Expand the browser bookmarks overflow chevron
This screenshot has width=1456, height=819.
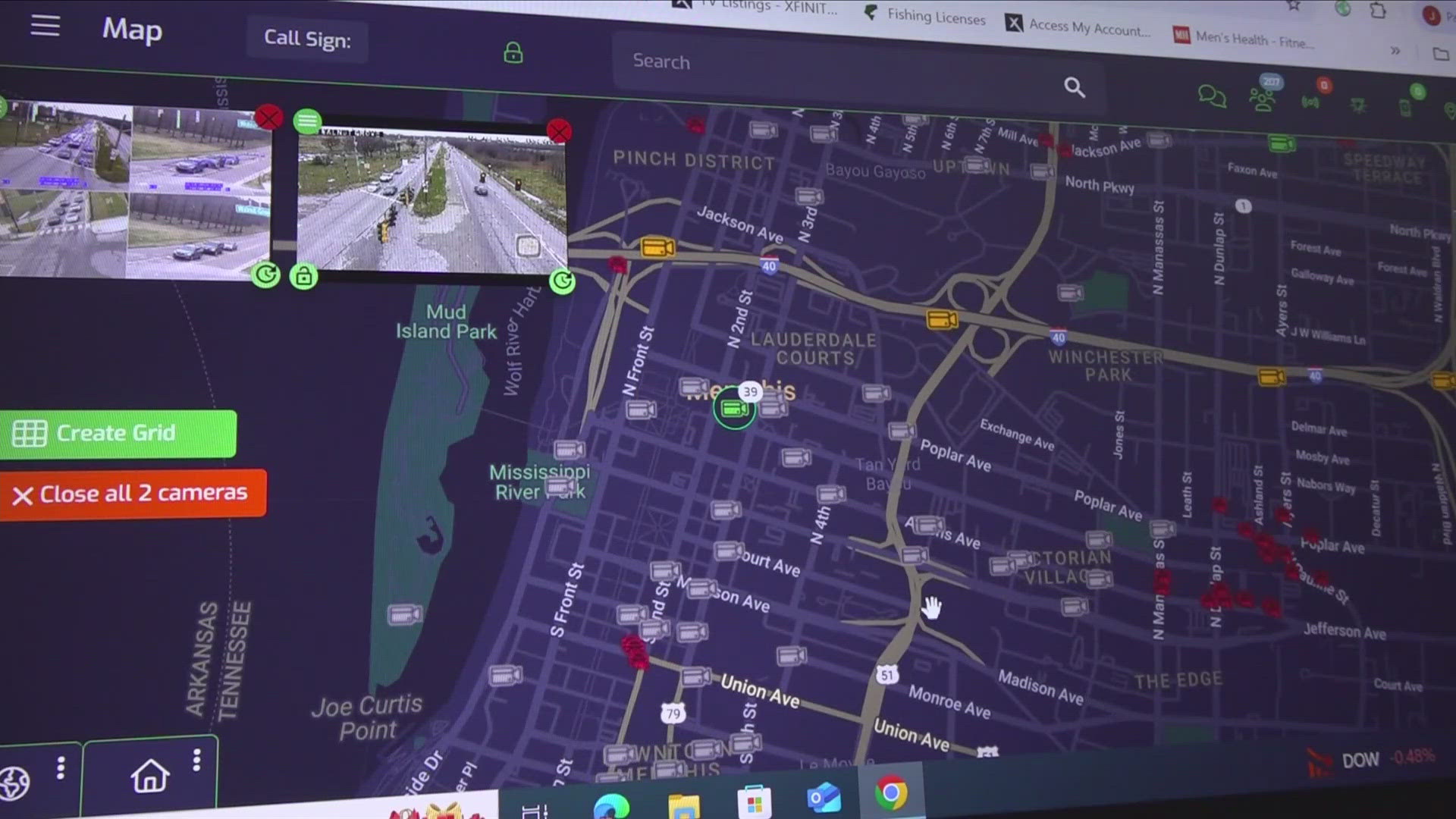pos(1395,49)
